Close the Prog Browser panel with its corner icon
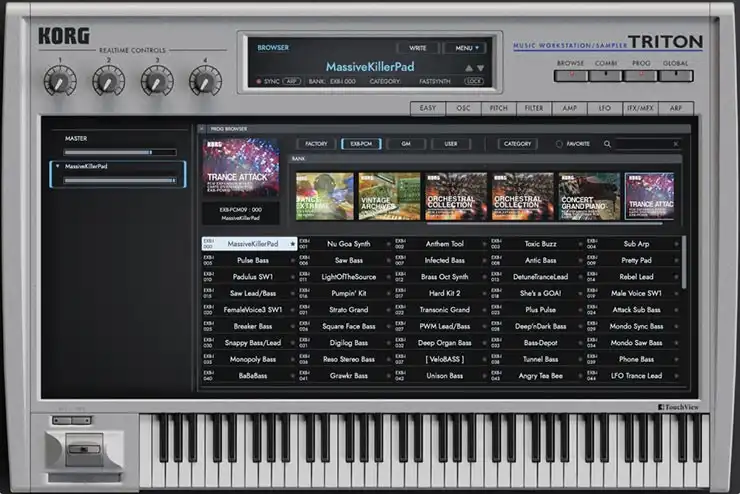Screen dimensions: 740x494 [x=202, y=129]
